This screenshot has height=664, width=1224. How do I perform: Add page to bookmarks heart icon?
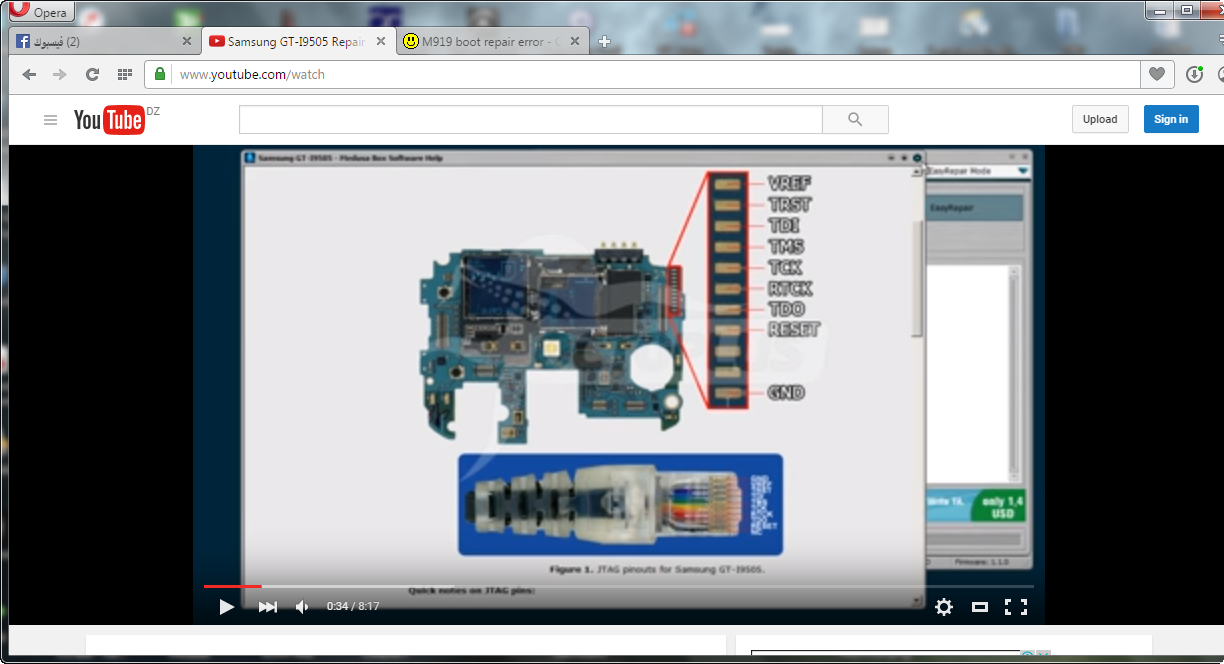[x=1157, y=74]
